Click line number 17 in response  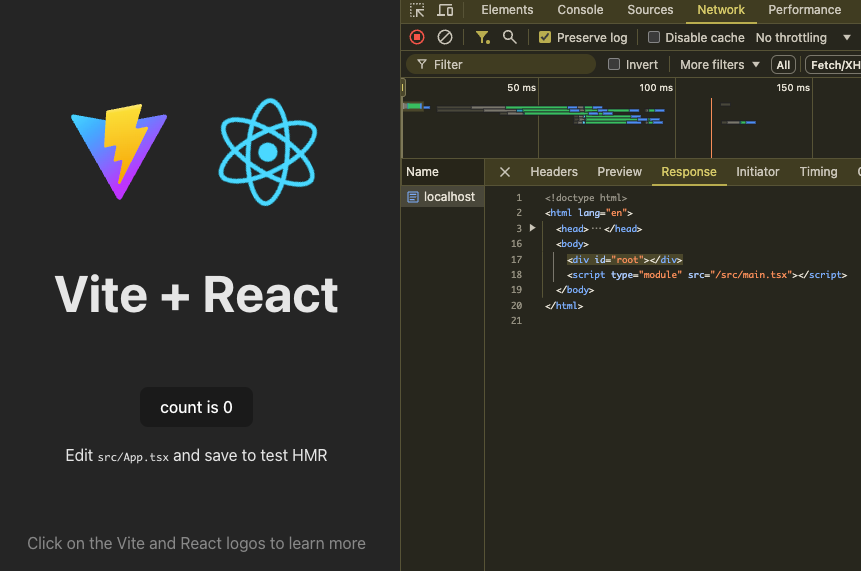tap(516, 260)
